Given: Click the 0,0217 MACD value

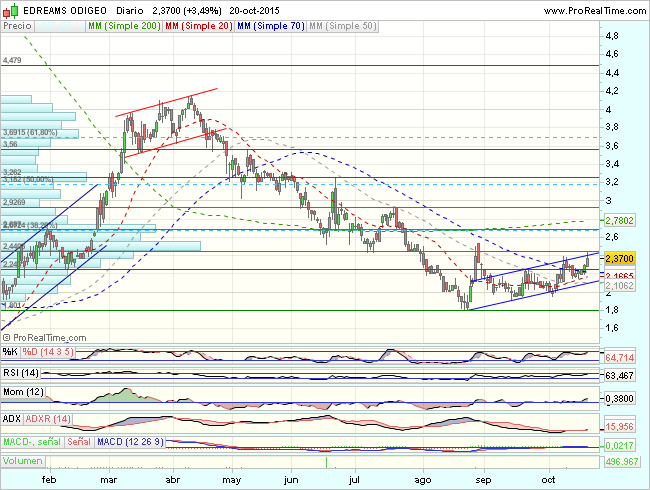Looking at the screenshot, I should click(x=619, y=446).
